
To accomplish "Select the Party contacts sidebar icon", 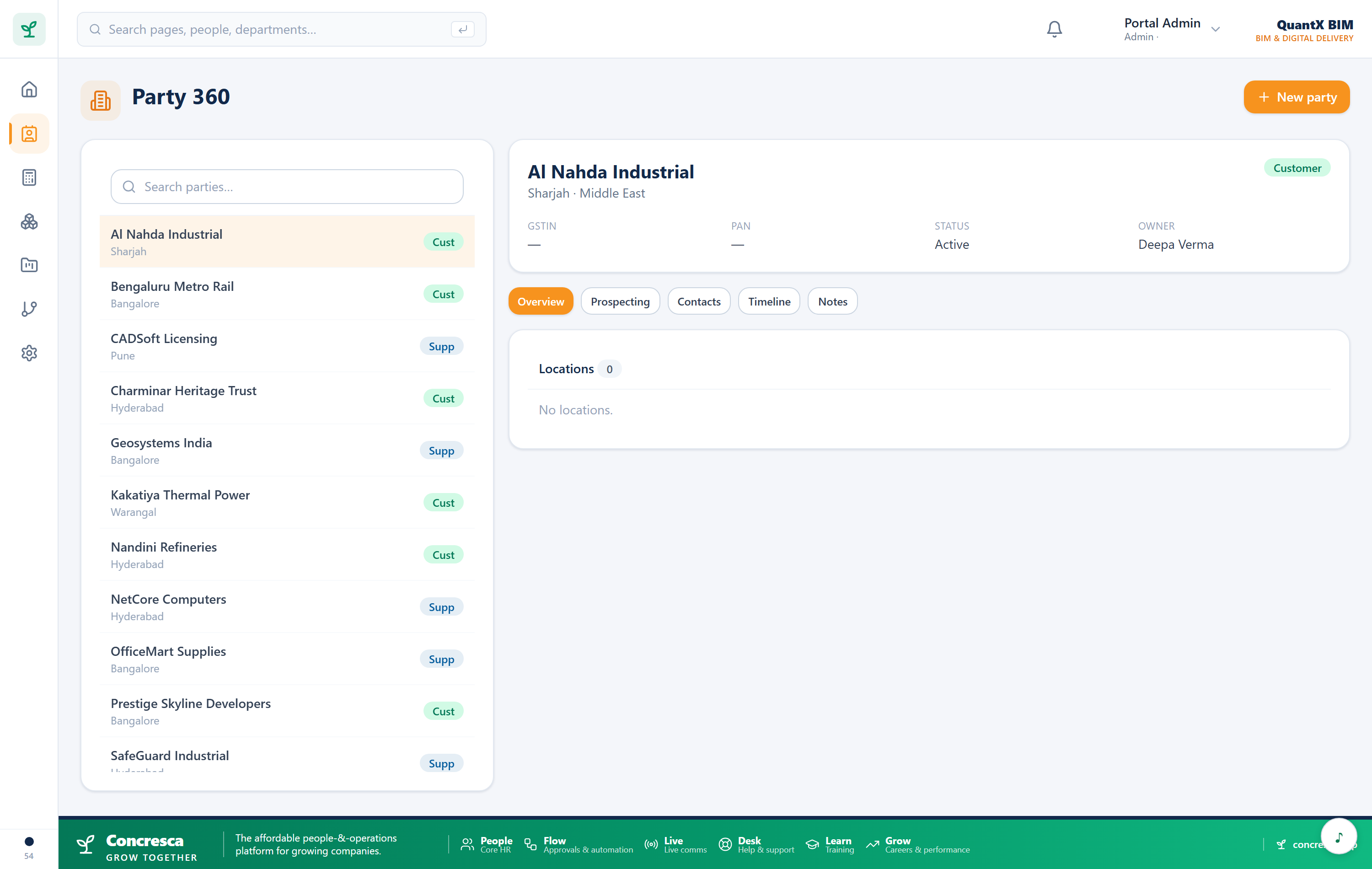I will pos(29,134).
